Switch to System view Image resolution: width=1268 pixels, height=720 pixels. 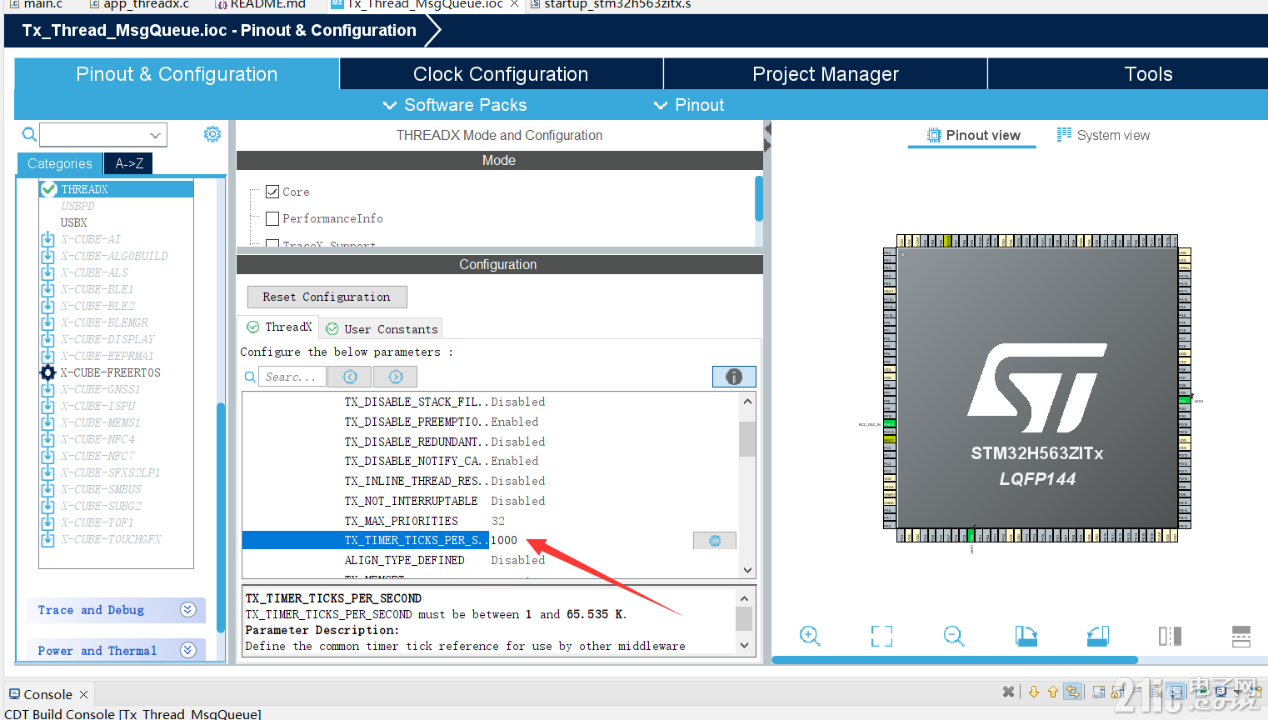click(1103, 135)
